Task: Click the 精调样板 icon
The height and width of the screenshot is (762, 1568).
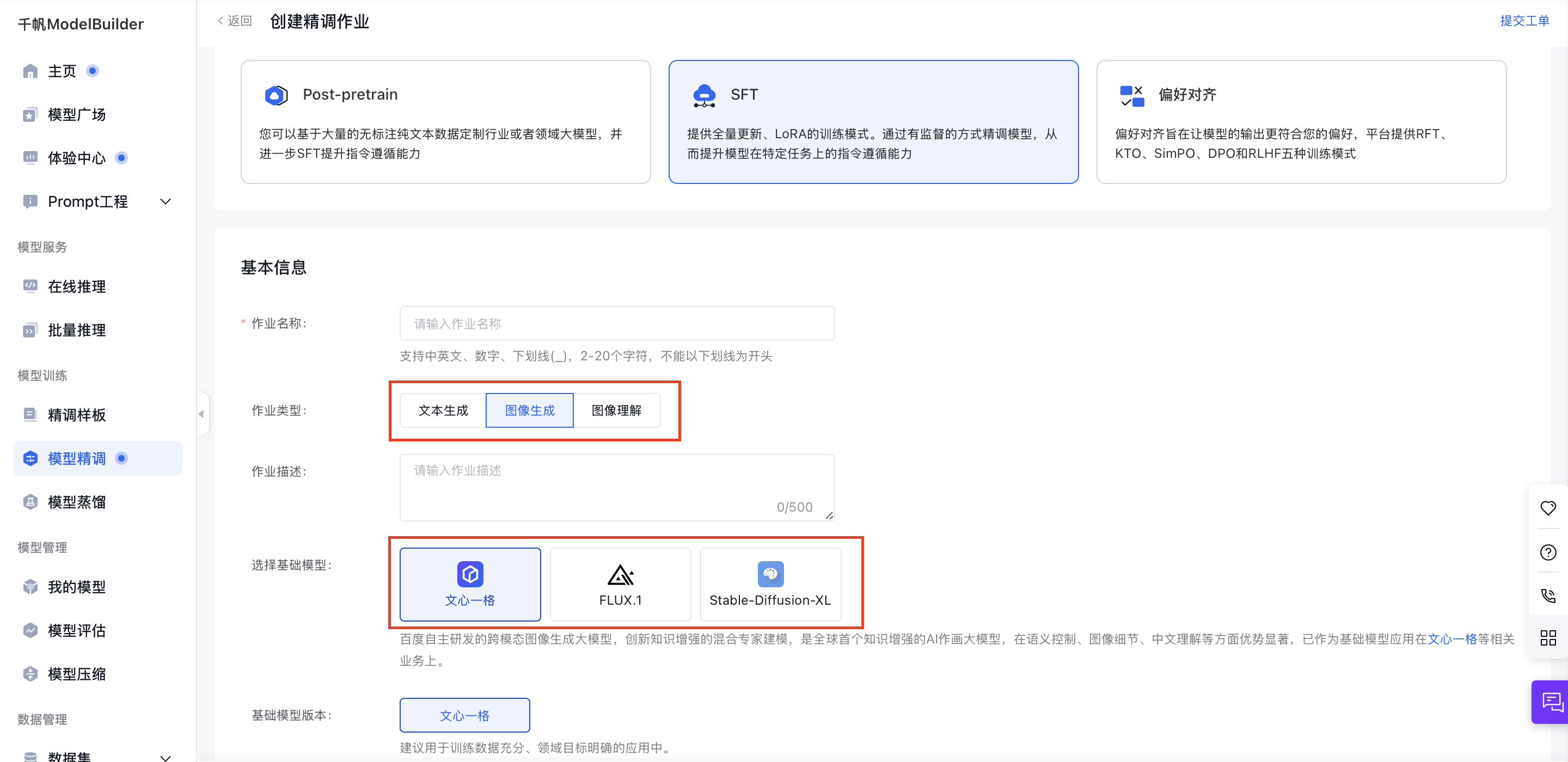Action: 30,415
